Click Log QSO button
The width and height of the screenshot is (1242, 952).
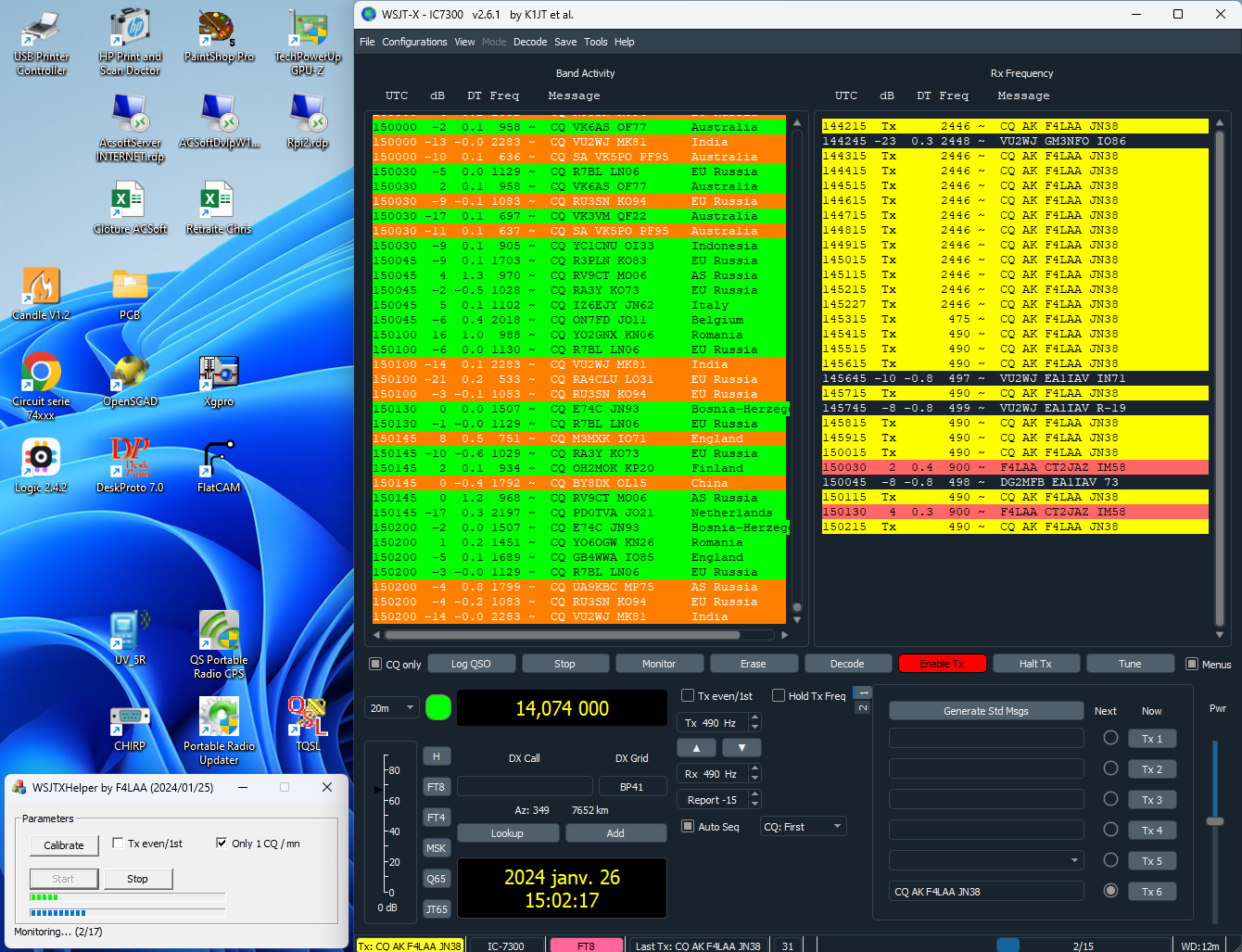click(x=471, y=664)
